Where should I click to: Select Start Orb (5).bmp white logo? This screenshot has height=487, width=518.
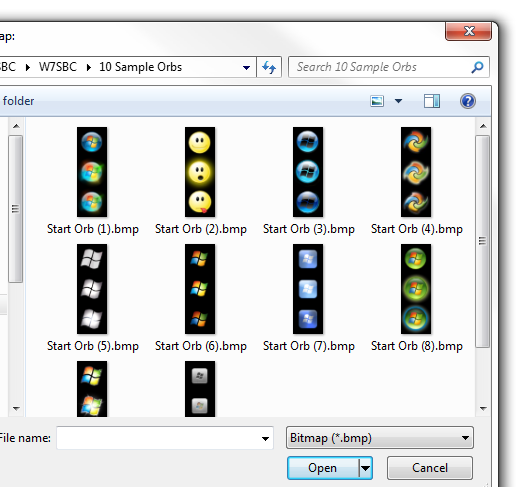(x=92, y=289)
